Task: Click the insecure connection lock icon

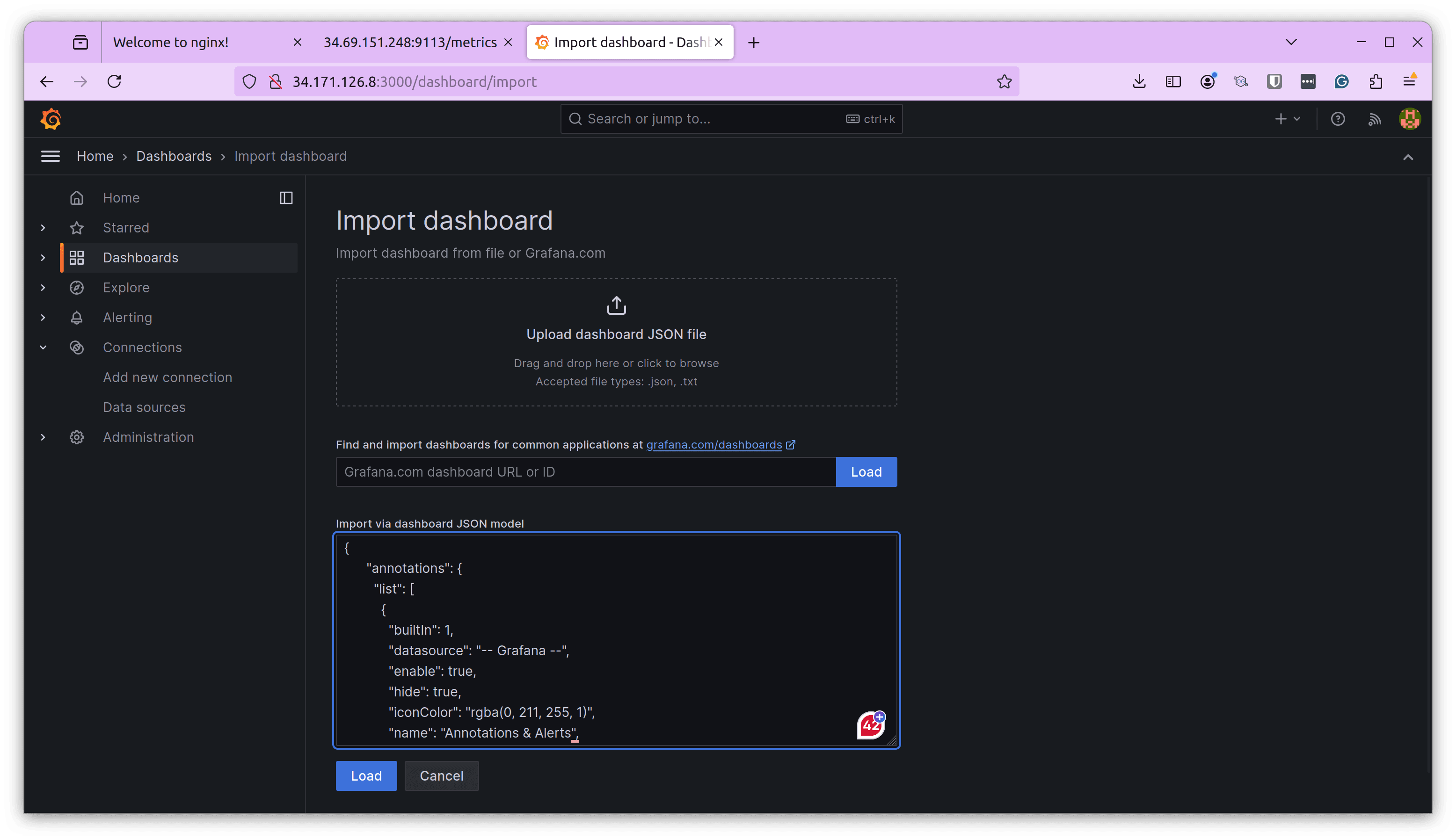Action: [x=276, y=81]
